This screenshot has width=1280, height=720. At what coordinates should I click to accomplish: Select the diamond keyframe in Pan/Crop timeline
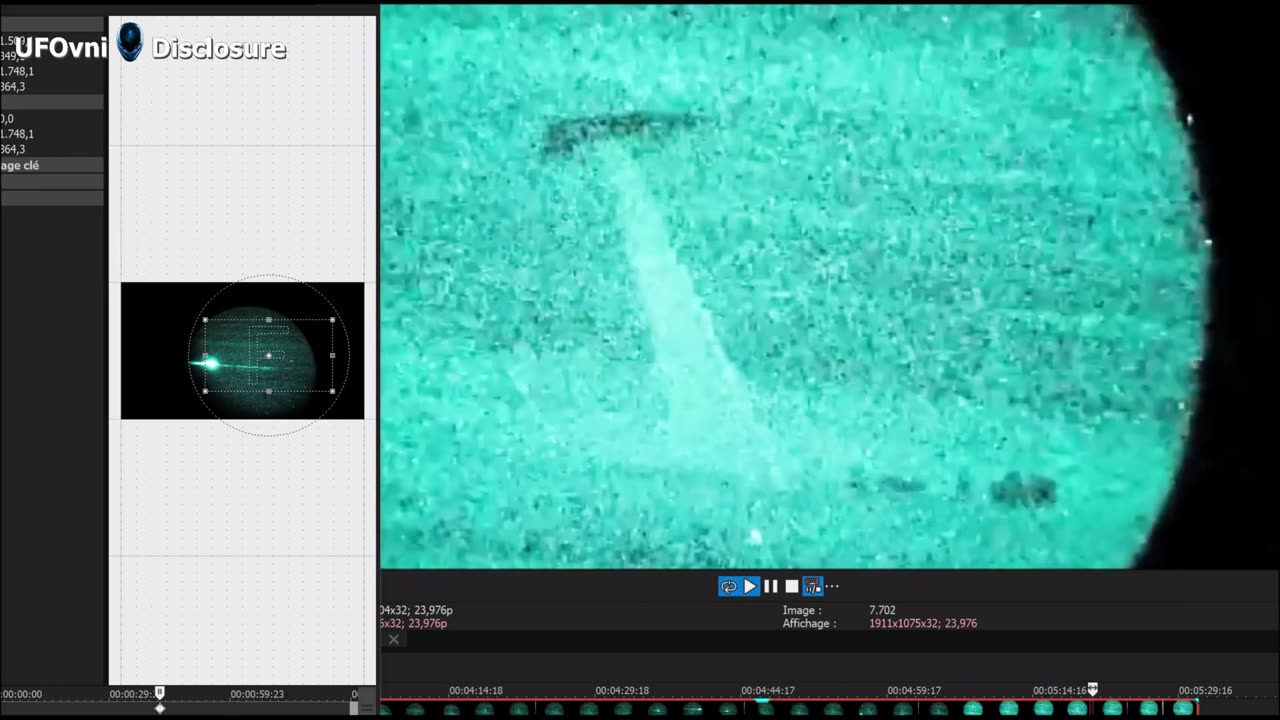click(x=160, y=708)
